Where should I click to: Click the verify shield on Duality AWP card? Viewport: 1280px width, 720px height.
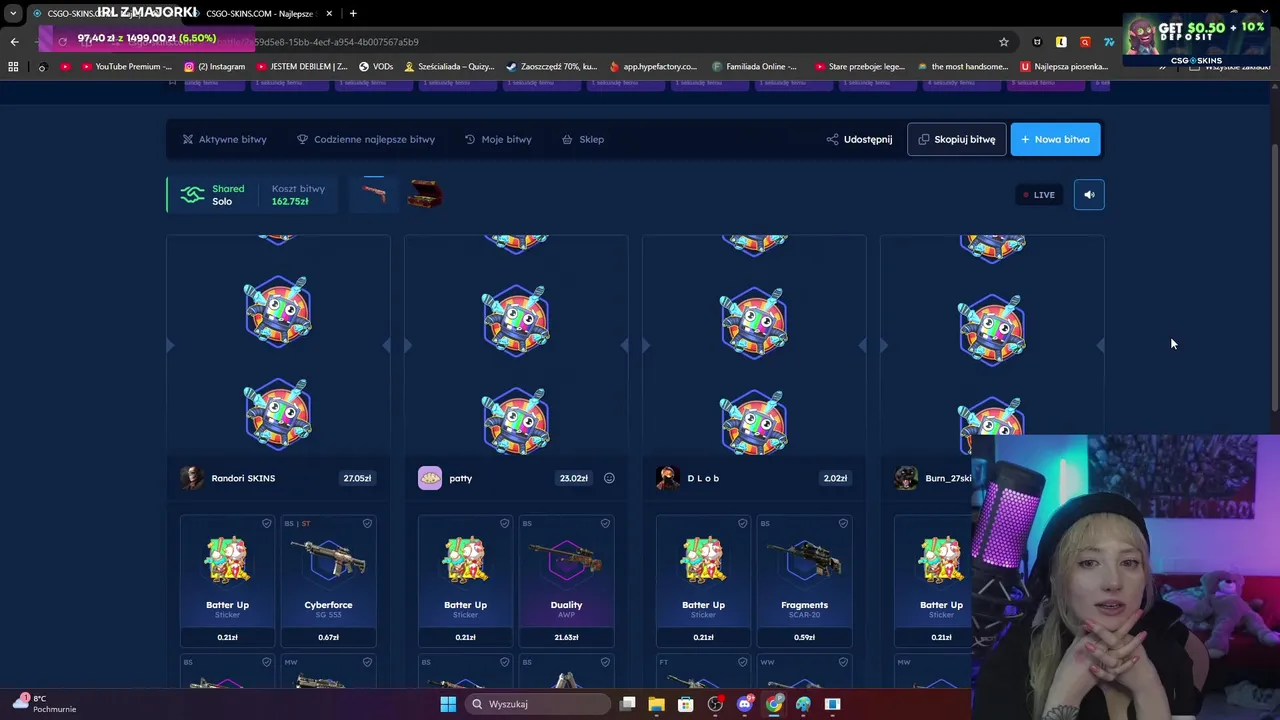click(x=605, y=523)
